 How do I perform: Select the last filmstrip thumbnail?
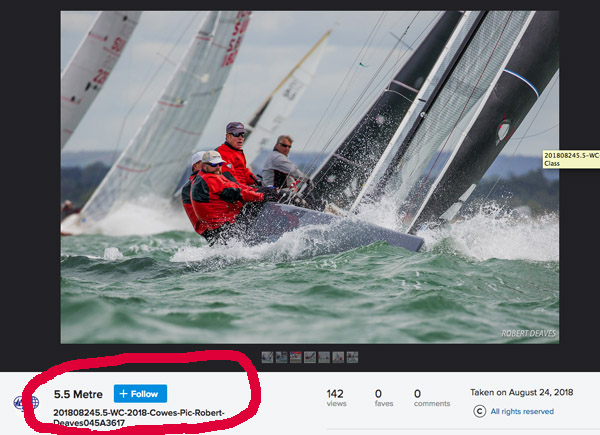click(352, 357)
